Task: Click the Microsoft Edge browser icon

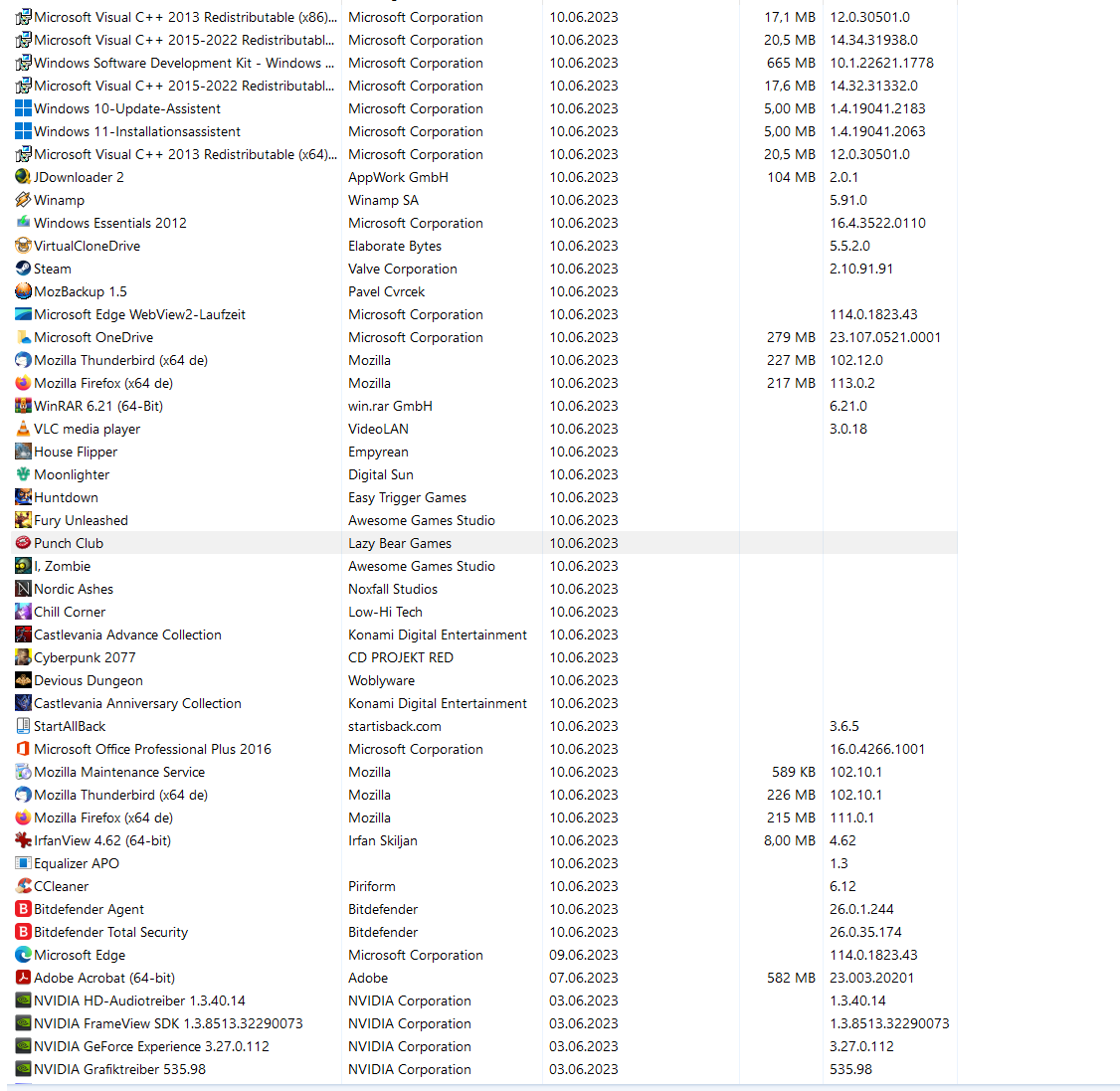Action: click(23, 953)
